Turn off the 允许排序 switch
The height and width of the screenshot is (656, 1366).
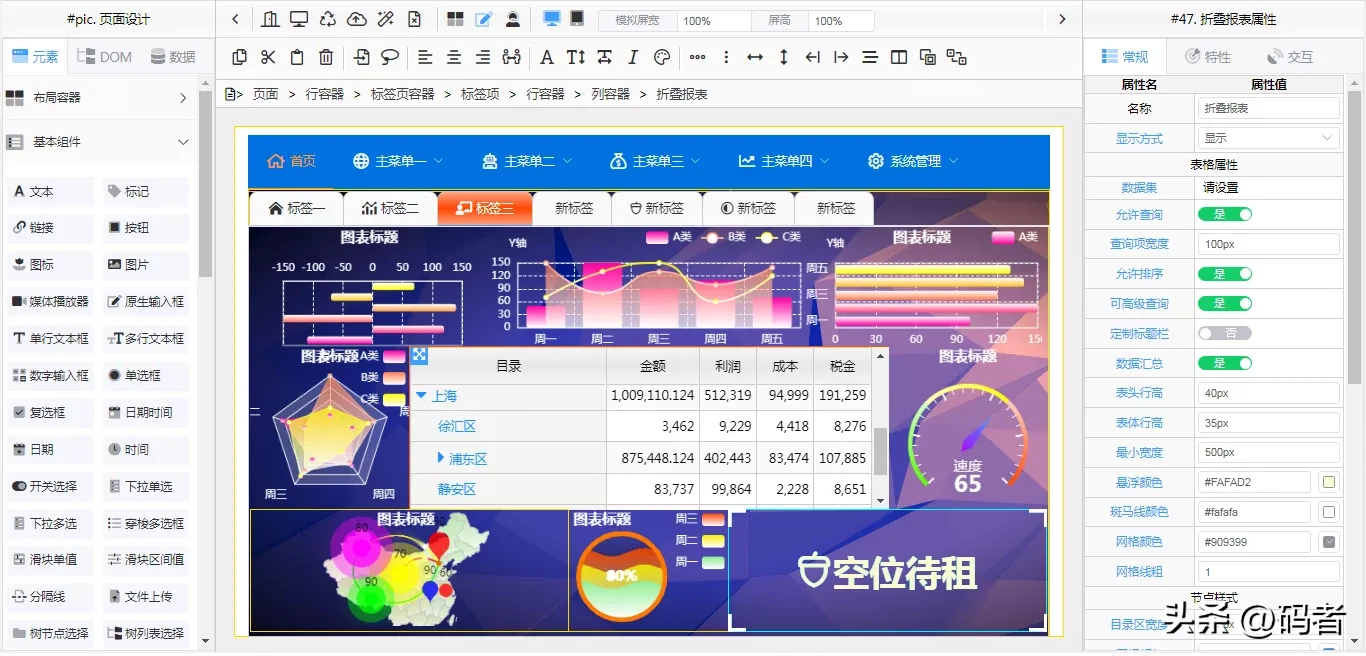tap(1224, 273)
